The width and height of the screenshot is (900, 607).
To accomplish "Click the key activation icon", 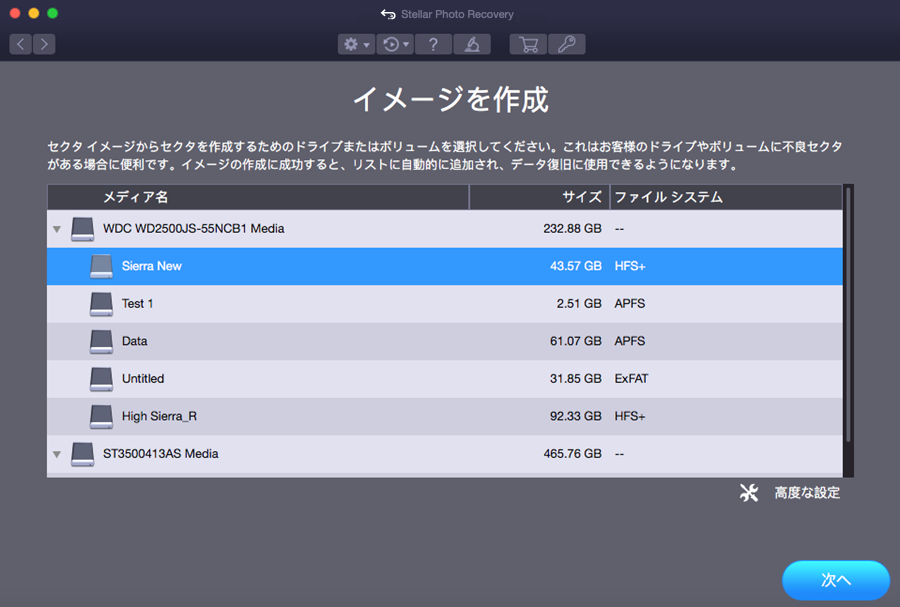I will tap(567, 44).
